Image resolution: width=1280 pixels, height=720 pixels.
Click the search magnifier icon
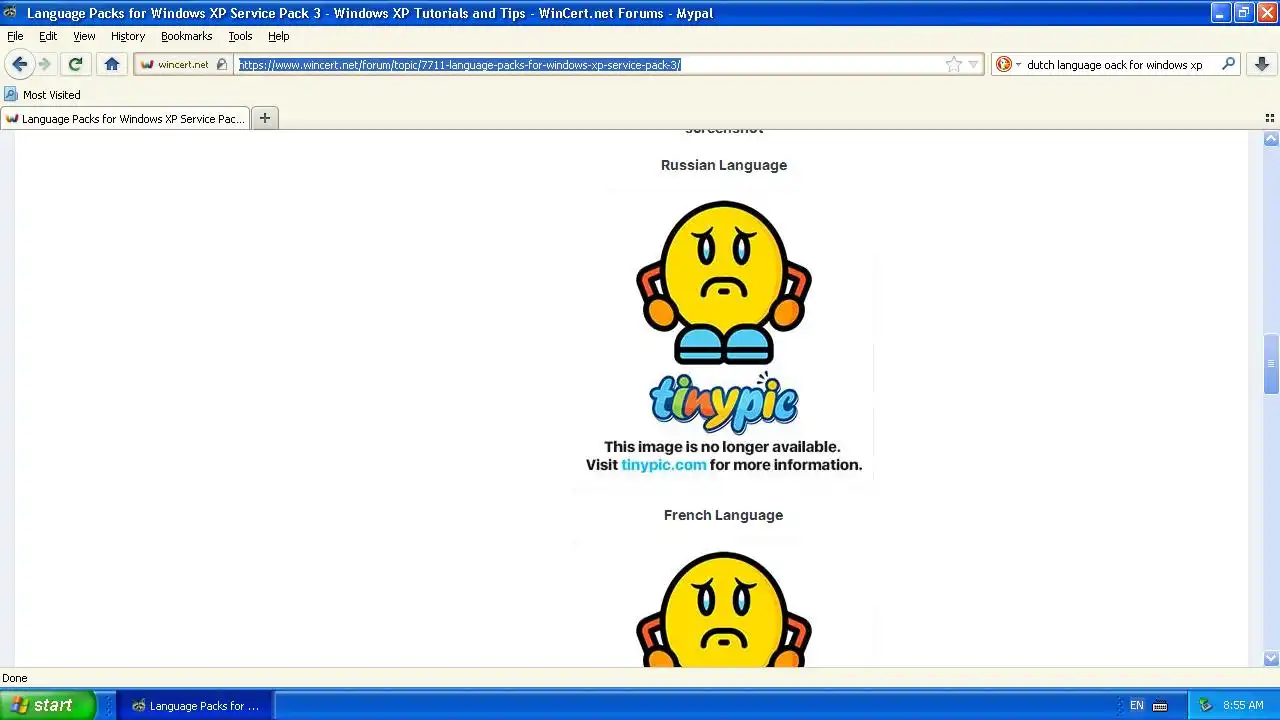pos(1229,64)
